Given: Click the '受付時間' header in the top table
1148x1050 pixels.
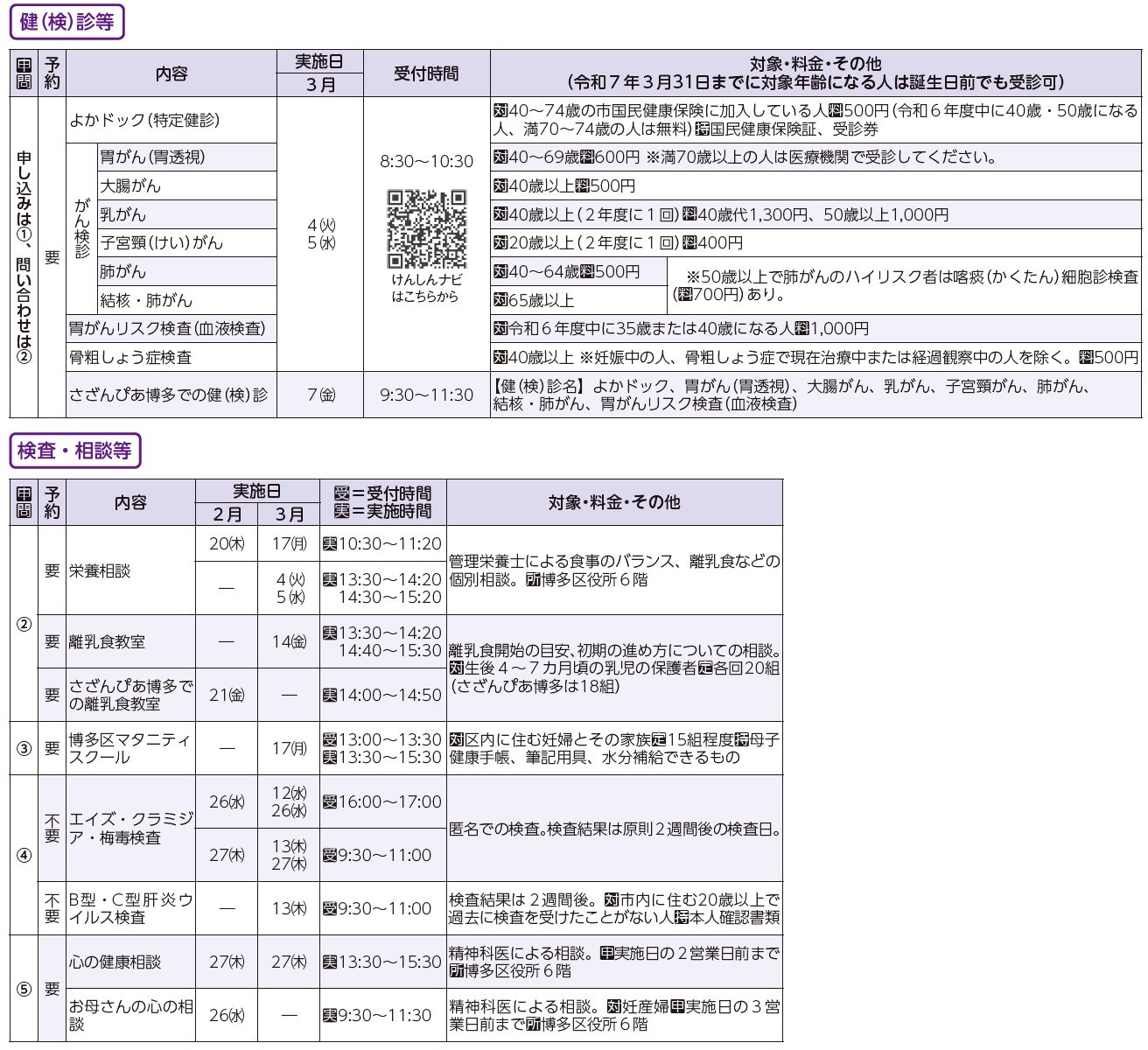Looking at the screenshot, I should (426, 73).
